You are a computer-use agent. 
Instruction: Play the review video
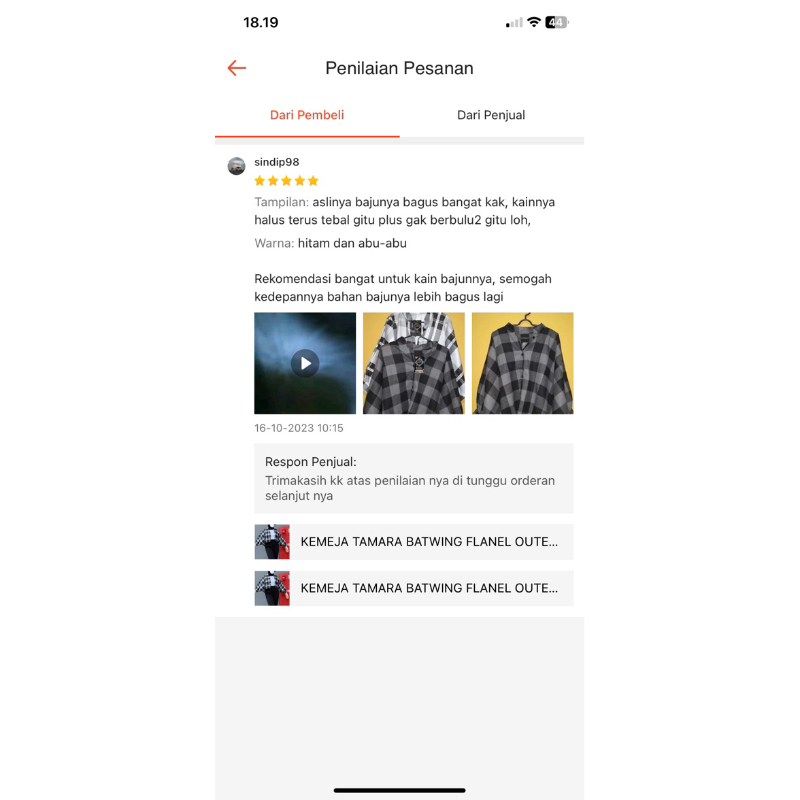tap(305, 363)
